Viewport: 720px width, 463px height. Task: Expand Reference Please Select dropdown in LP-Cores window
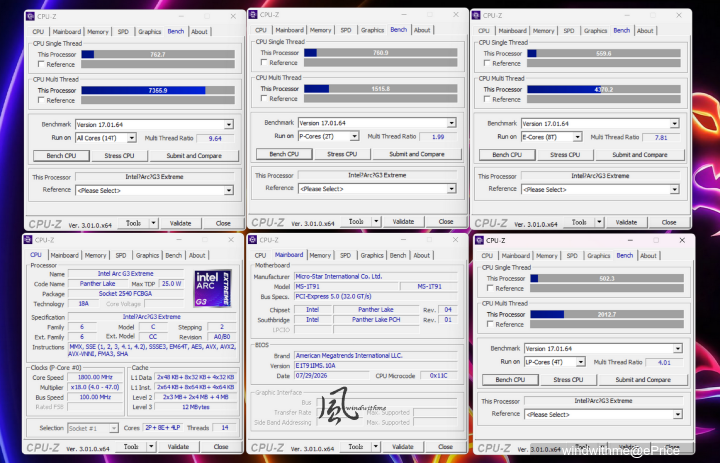[x=678, y=414]
